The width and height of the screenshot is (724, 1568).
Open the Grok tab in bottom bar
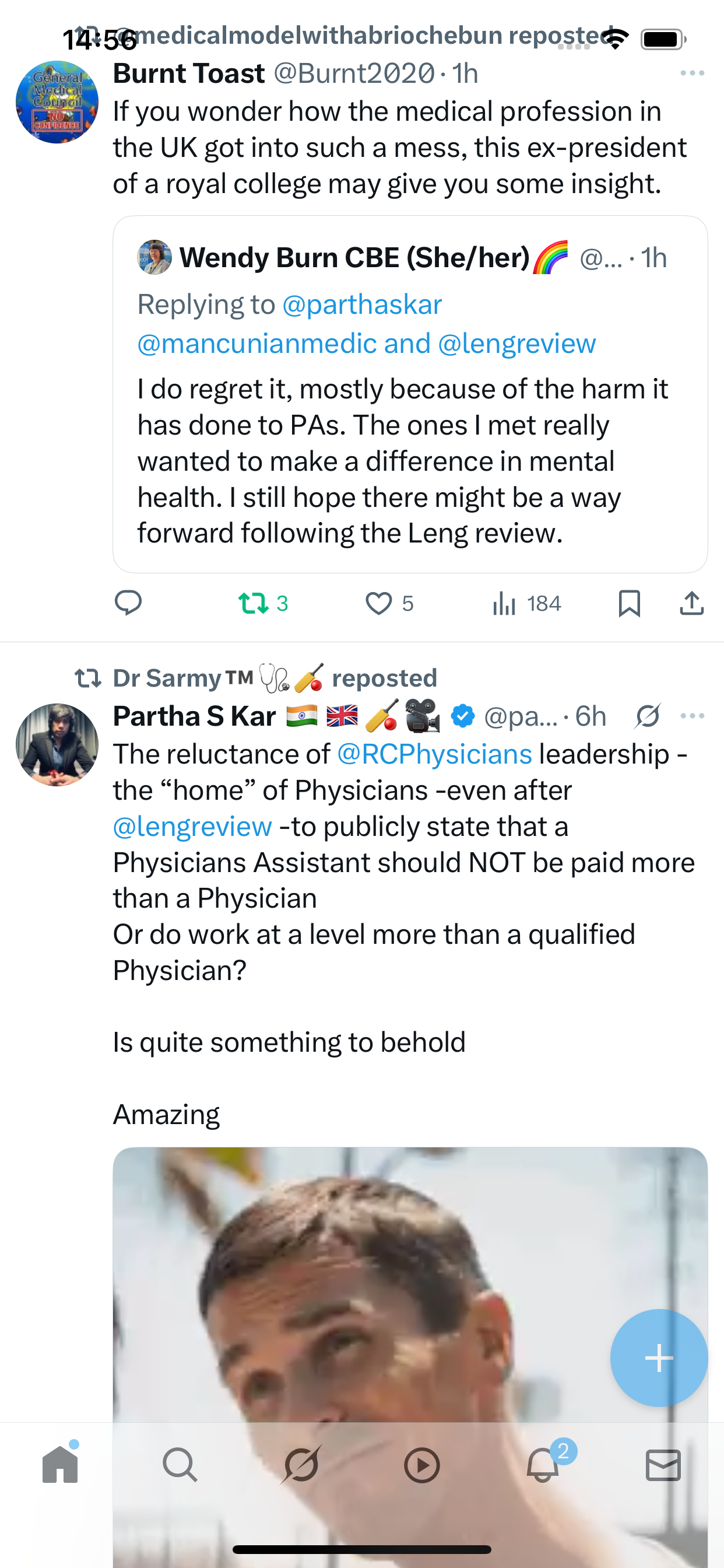click(x=301, y=1465)
